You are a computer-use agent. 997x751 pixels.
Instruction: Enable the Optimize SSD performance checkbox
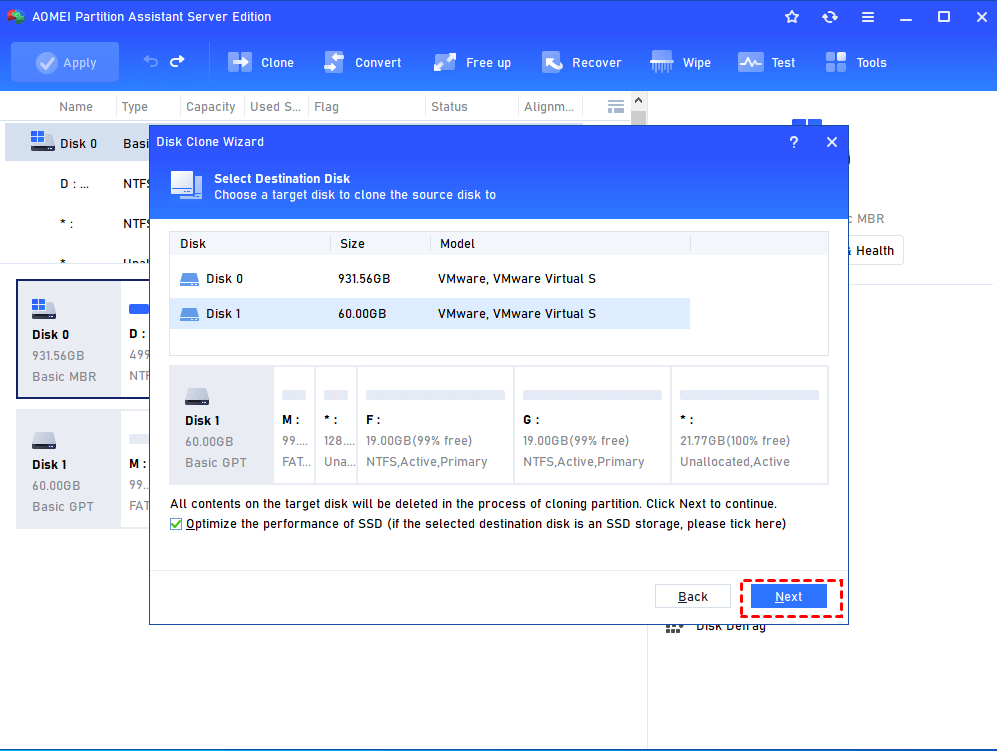coord(175,523)
